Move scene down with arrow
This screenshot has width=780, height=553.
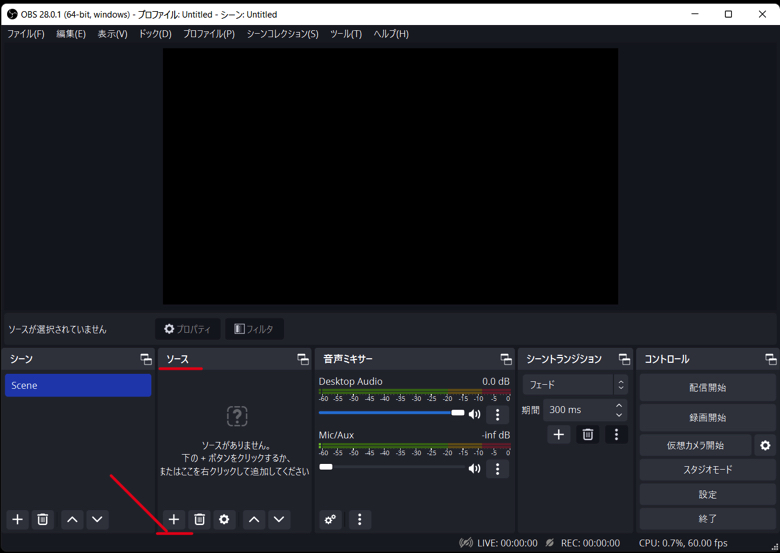pos(97,519)
